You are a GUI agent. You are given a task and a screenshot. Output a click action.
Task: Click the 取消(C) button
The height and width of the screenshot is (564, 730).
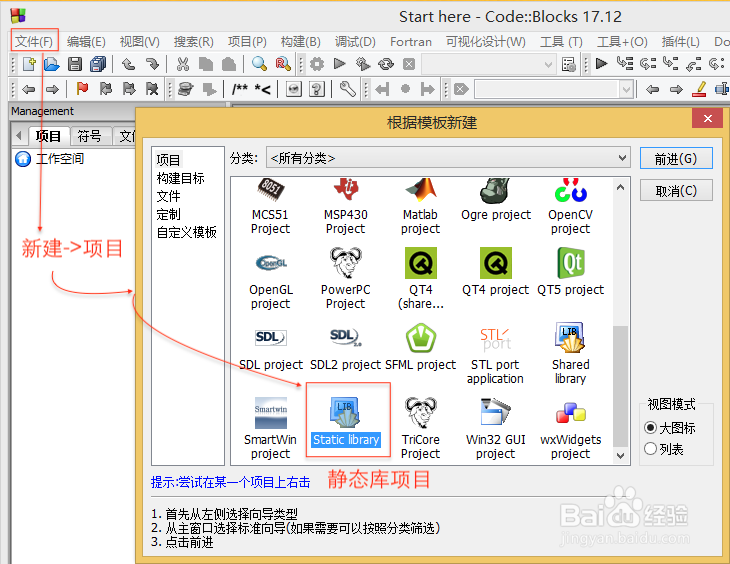(x=676, y=190)
